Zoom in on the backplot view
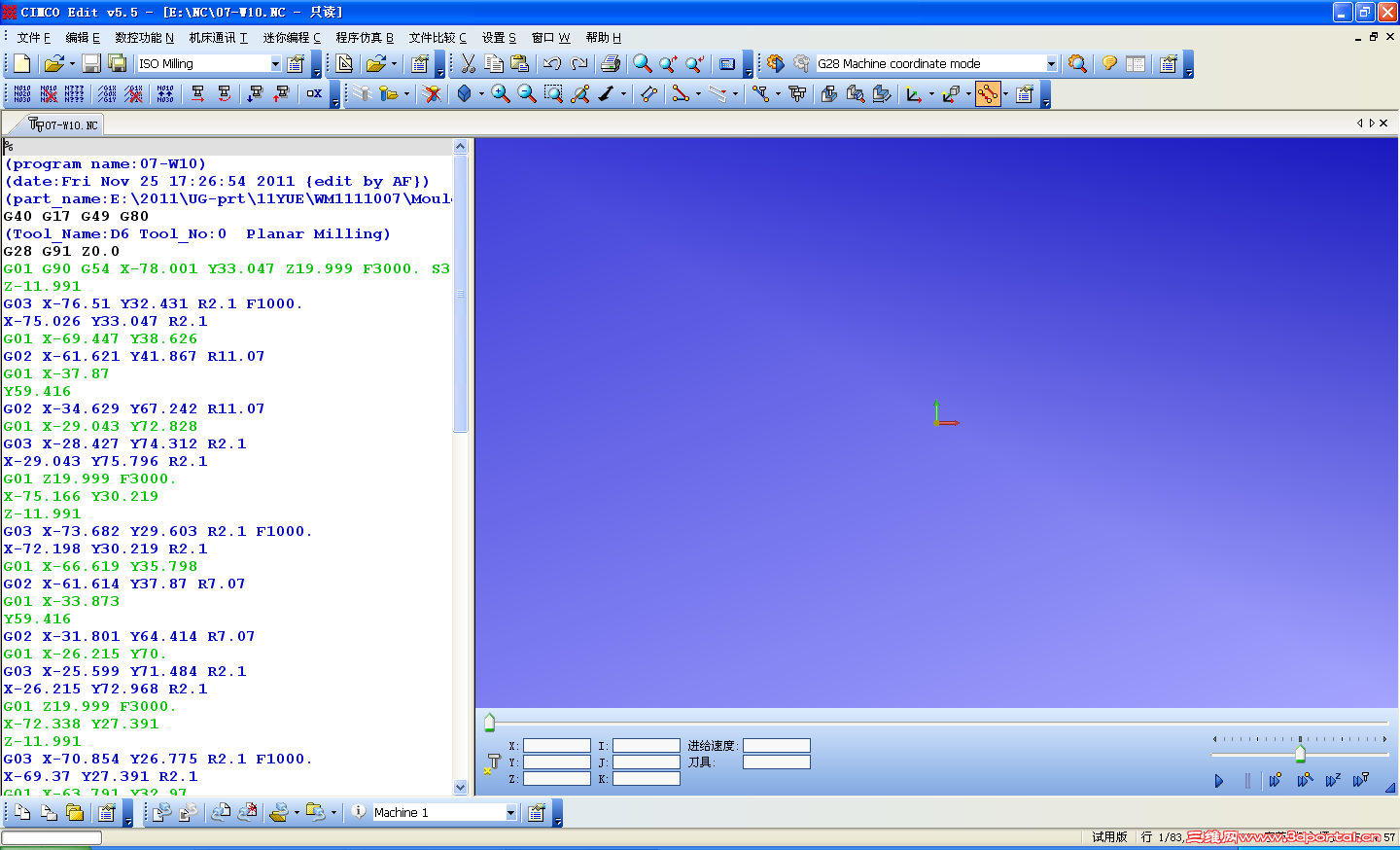The height and width of the screenshot is (850, 1400). (x=501, y=94)
